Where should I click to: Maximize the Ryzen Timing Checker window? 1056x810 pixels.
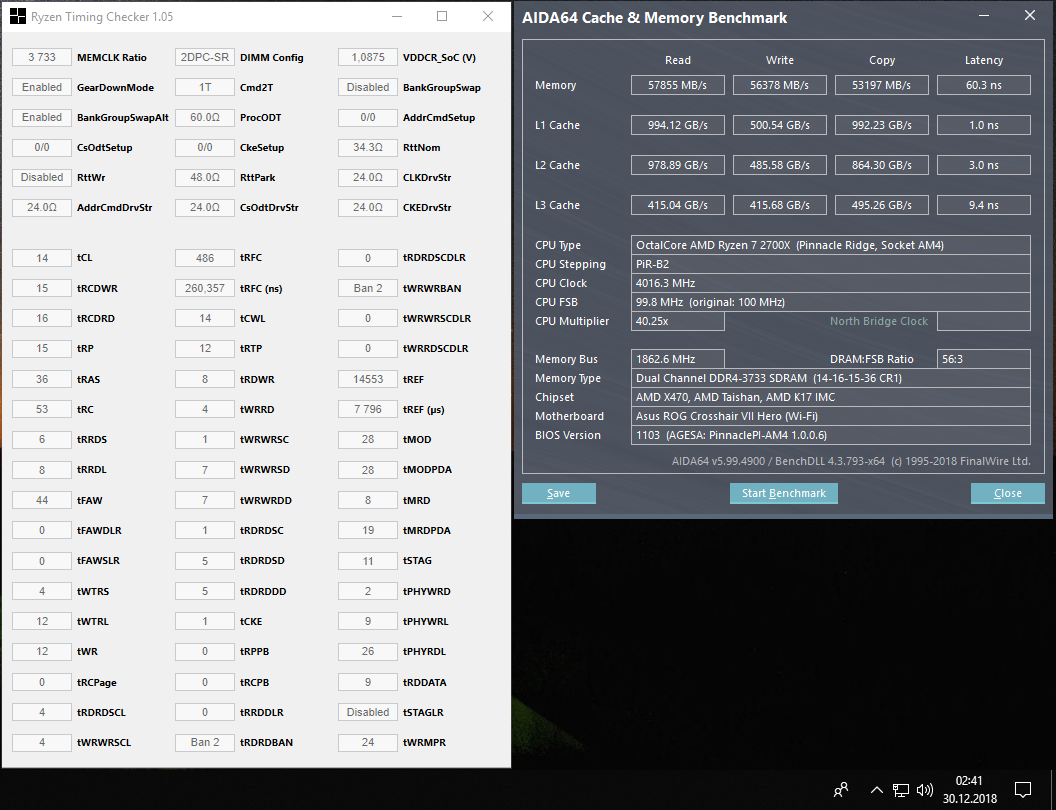click(x=442, y=16)
